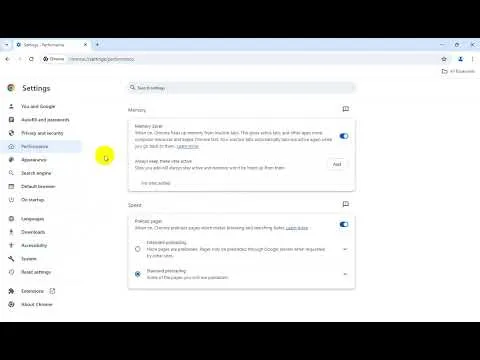Click the Privacy and security shield icon

[11, 133]
